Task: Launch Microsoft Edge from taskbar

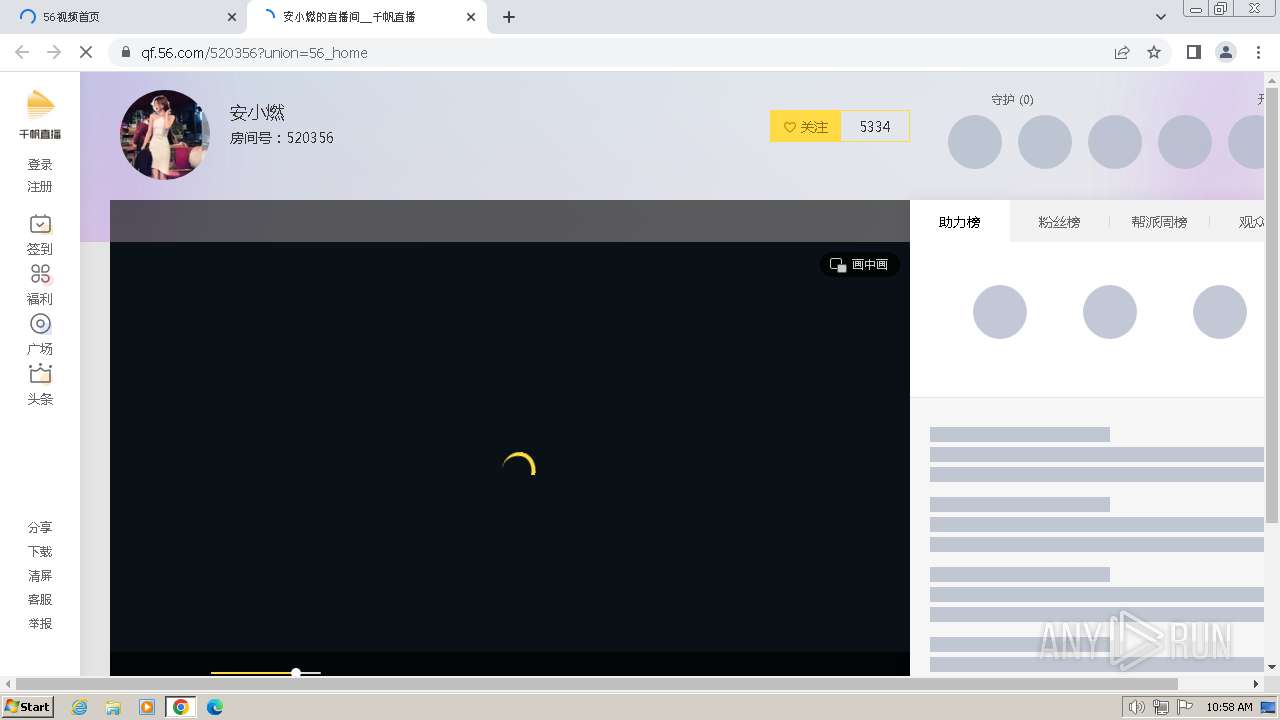Action: (214, 707)
